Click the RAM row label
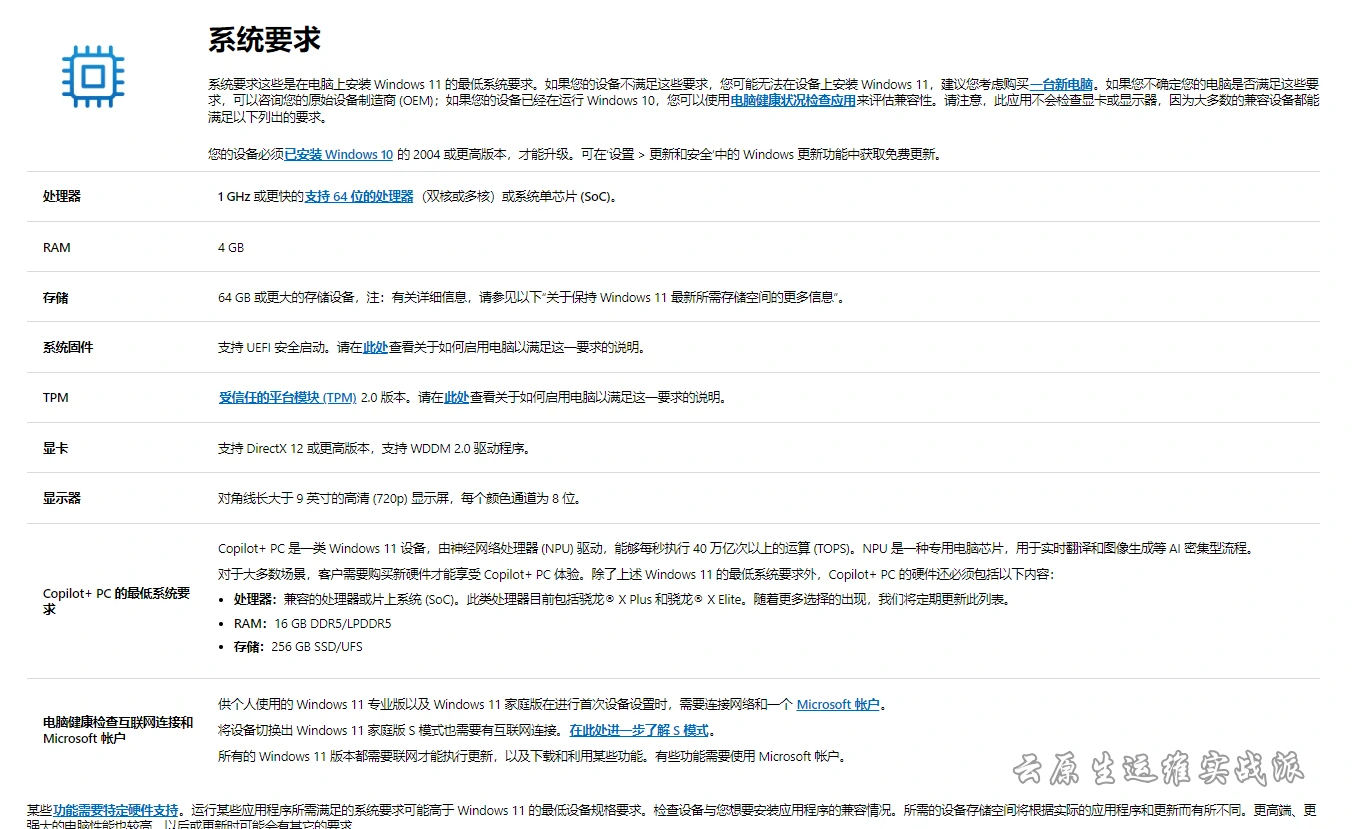This screenshot has width=1359, height=829. tap(57, 247)
